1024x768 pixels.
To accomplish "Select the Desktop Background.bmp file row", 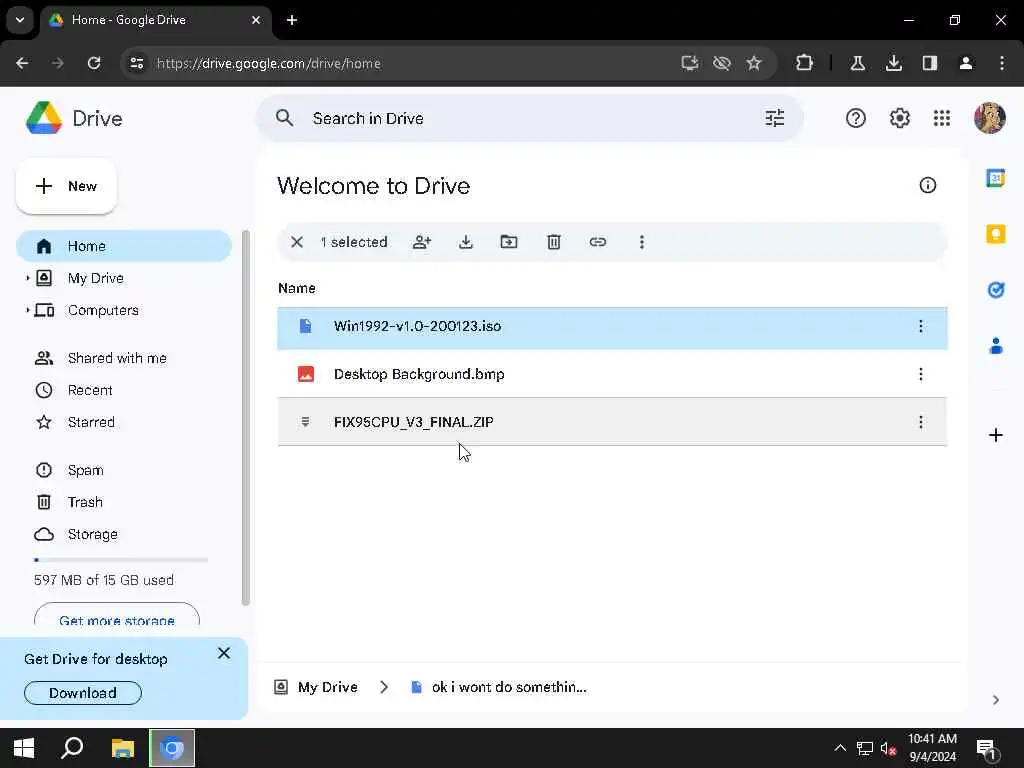I will (x=613, y=374).
